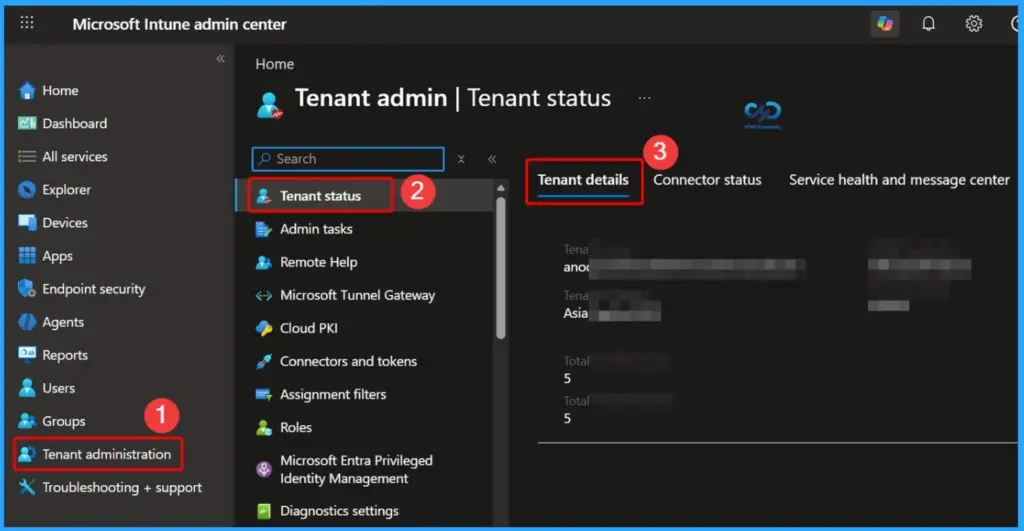The width and height of the screenshot is (1024, 531).
Task: Open the notifications bell
Action: point(928,24)
